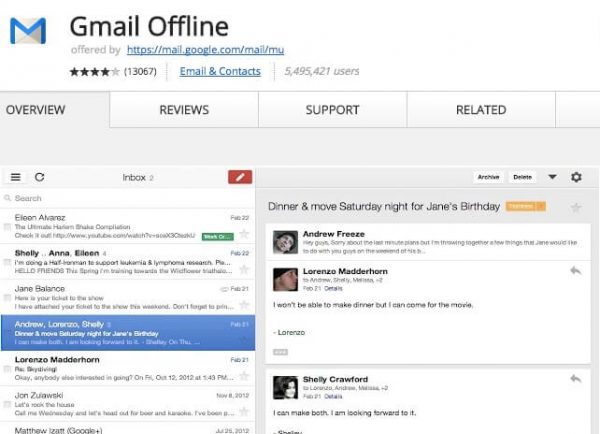Open the hamburger menu in inbox toolbar

tap(16, 177)
